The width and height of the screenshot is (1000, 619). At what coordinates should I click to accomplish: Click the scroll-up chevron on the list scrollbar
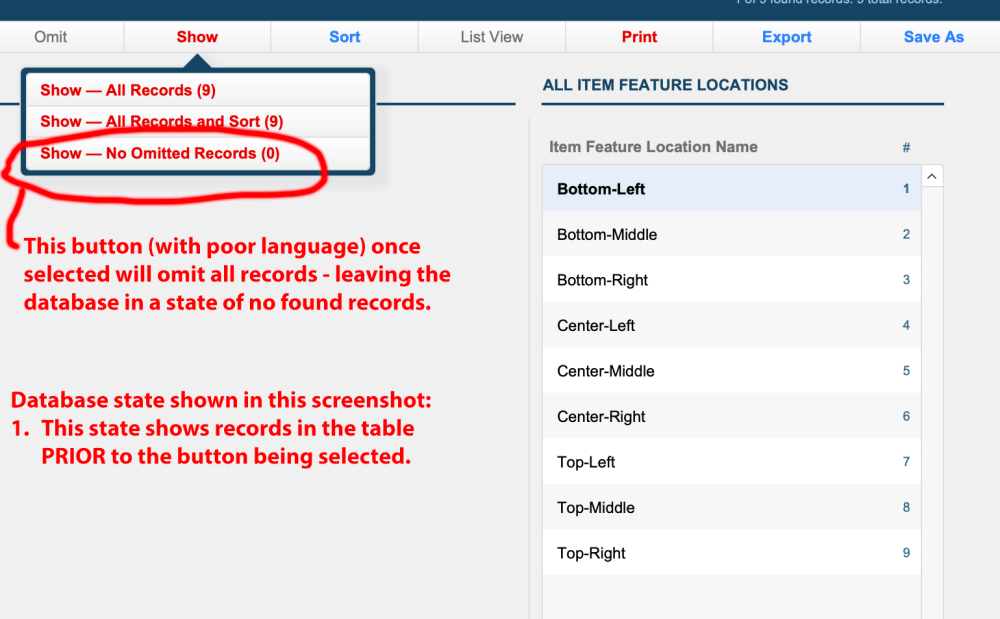tap(932, 175)
